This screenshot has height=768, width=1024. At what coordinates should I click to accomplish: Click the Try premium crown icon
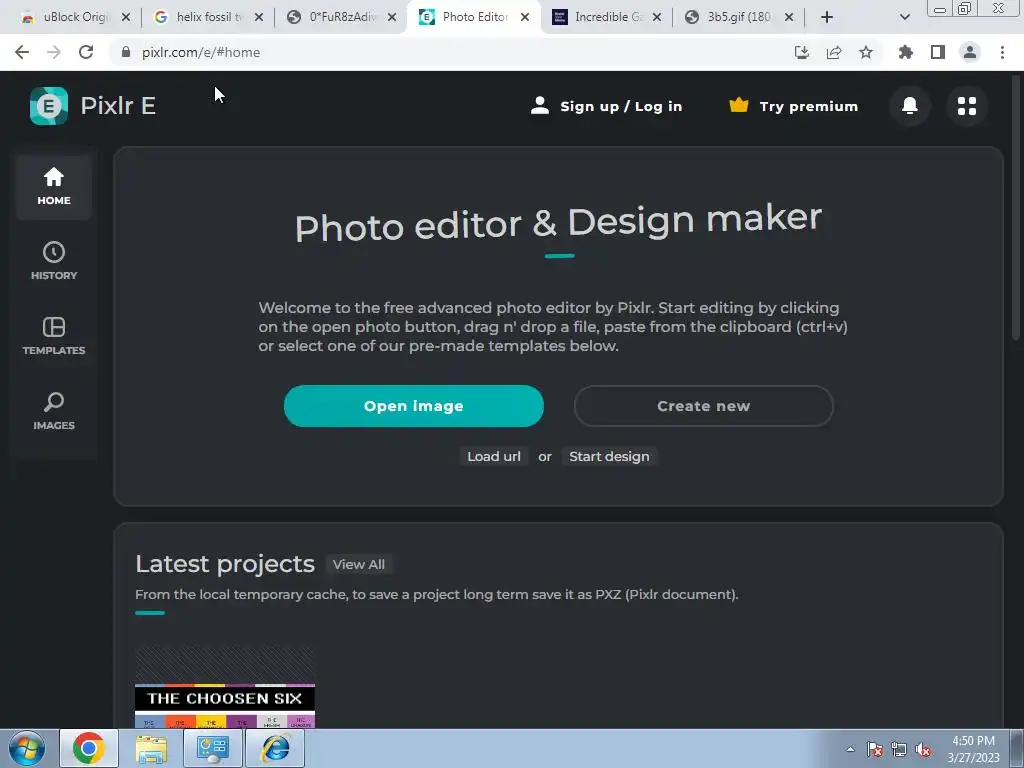pyautogui.click(x=739, y=105)
